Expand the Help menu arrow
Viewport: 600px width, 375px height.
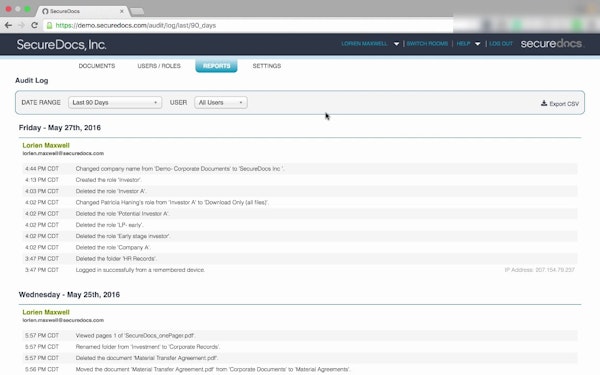(x=478, y=44)
